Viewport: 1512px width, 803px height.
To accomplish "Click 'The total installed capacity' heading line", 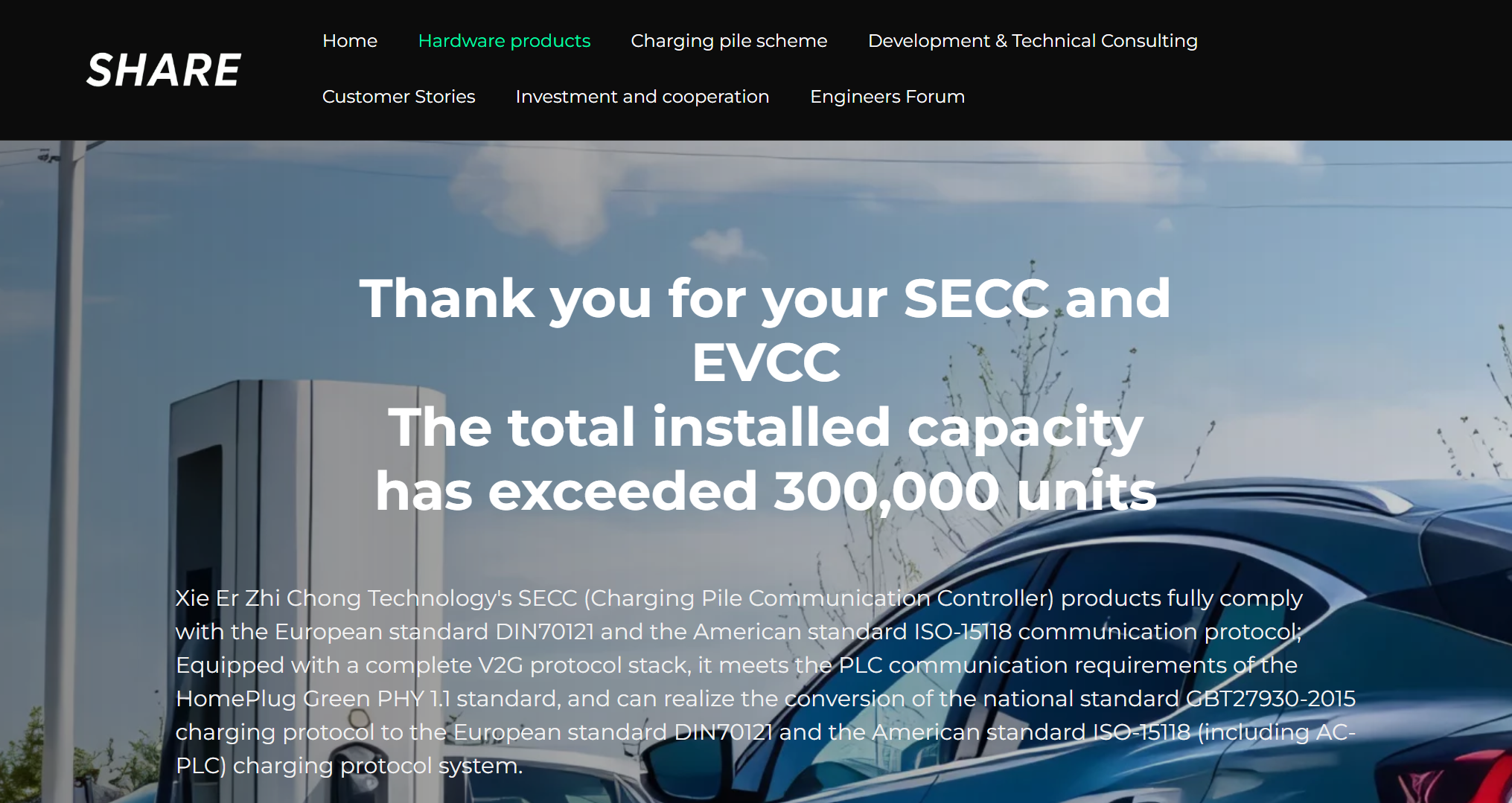I will pyautogui.click(x=765, y=427).
